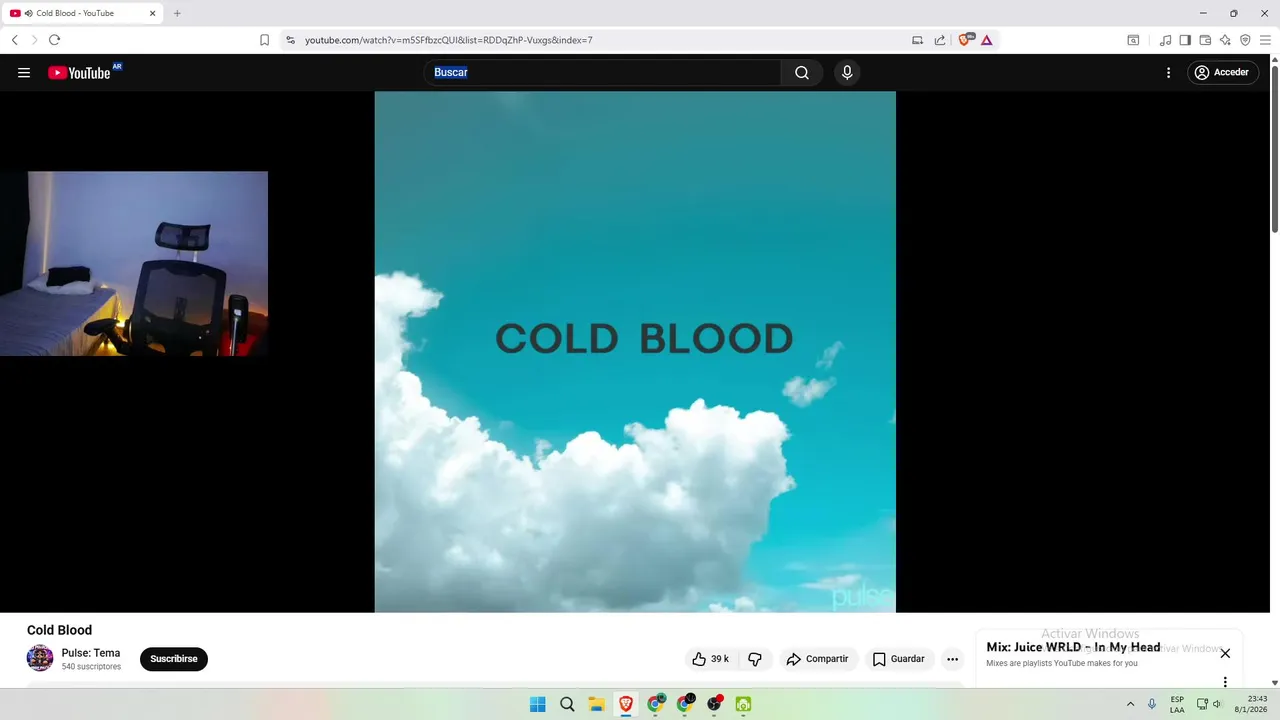
Task: Open the YouTube hamburger guide menu
Action: tap(24, 72)
